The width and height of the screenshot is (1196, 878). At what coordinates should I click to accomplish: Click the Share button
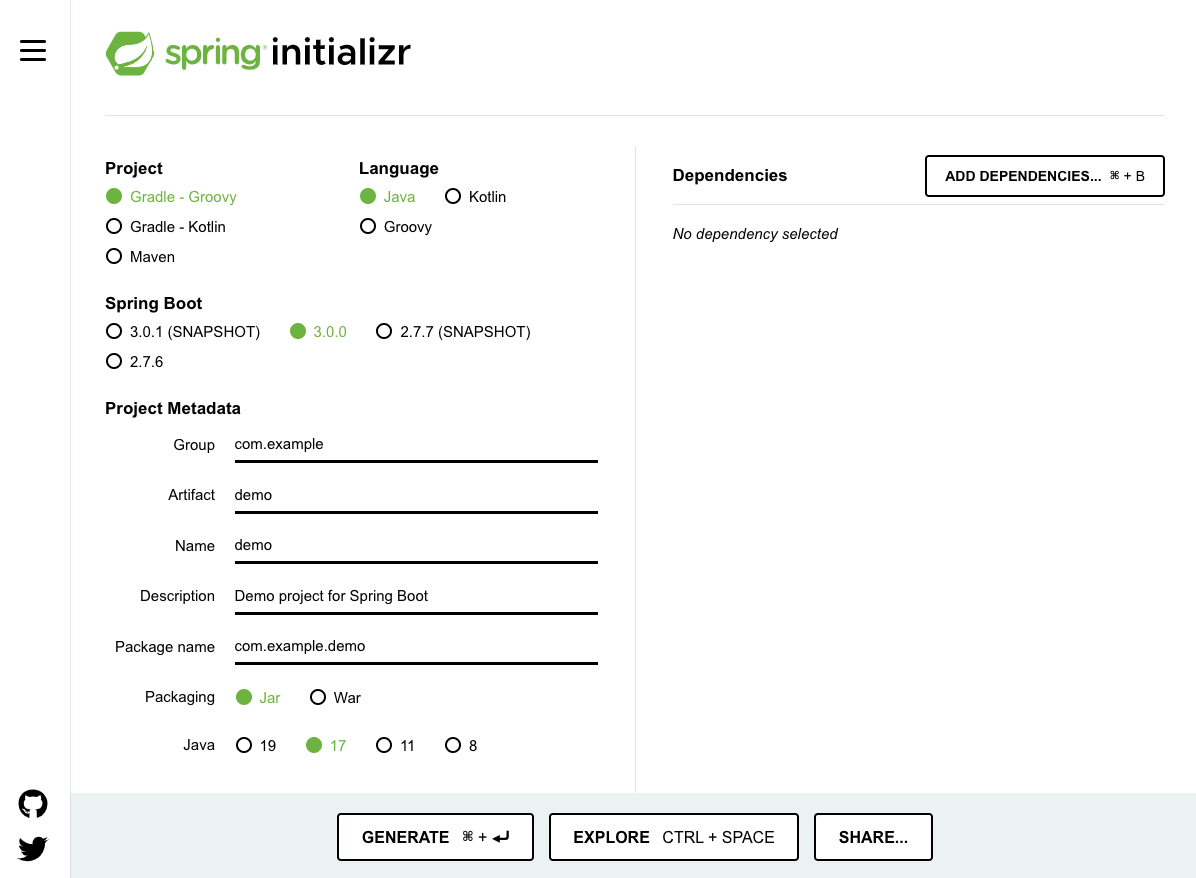pyautogui.click(x=873, y=837)
